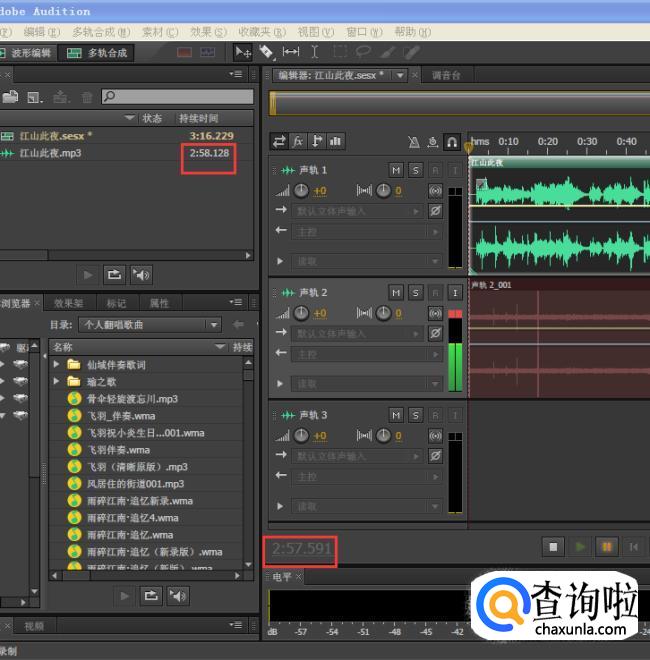The height and width of the screenshot is (660, 650).
Task: Select the Razor tool in the top toolbar
Action: [x=267, y=52]
